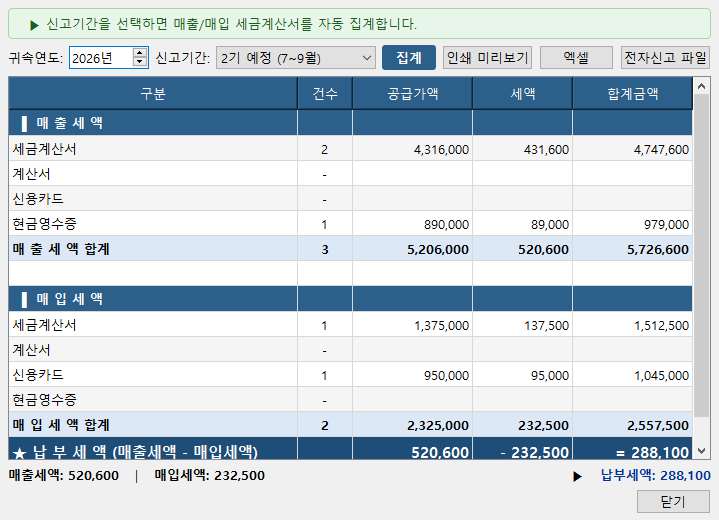Click the 2,557,500 total cell

click(x=632, y=425)
